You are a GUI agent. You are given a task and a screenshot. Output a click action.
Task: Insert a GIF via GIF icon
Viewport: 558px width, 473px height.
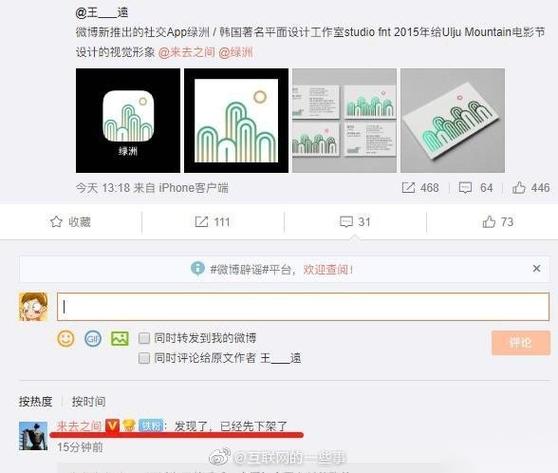(x=93, y=338)
